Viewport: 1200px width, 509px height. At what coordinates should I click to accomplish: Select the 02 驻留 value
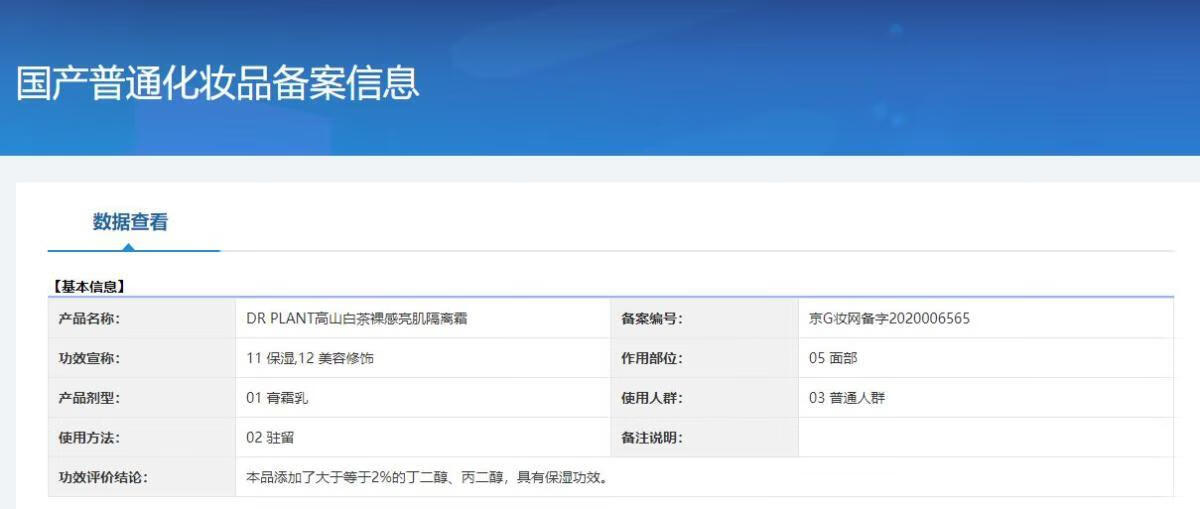point(270,437)
